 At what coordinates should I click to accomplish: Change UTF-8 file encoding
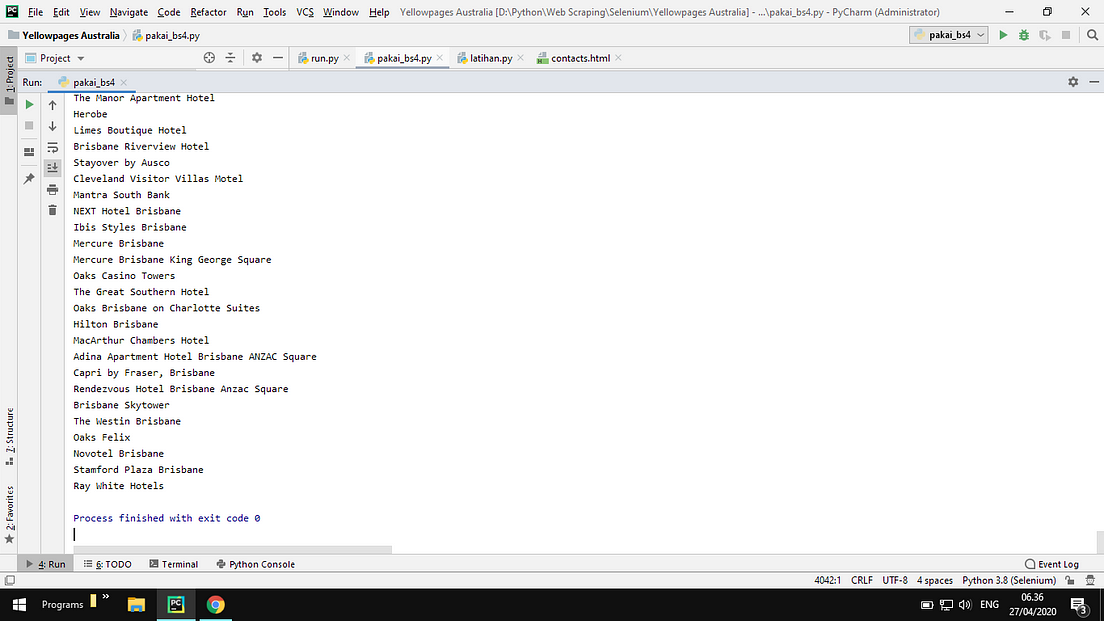click(x=895, y=580)
